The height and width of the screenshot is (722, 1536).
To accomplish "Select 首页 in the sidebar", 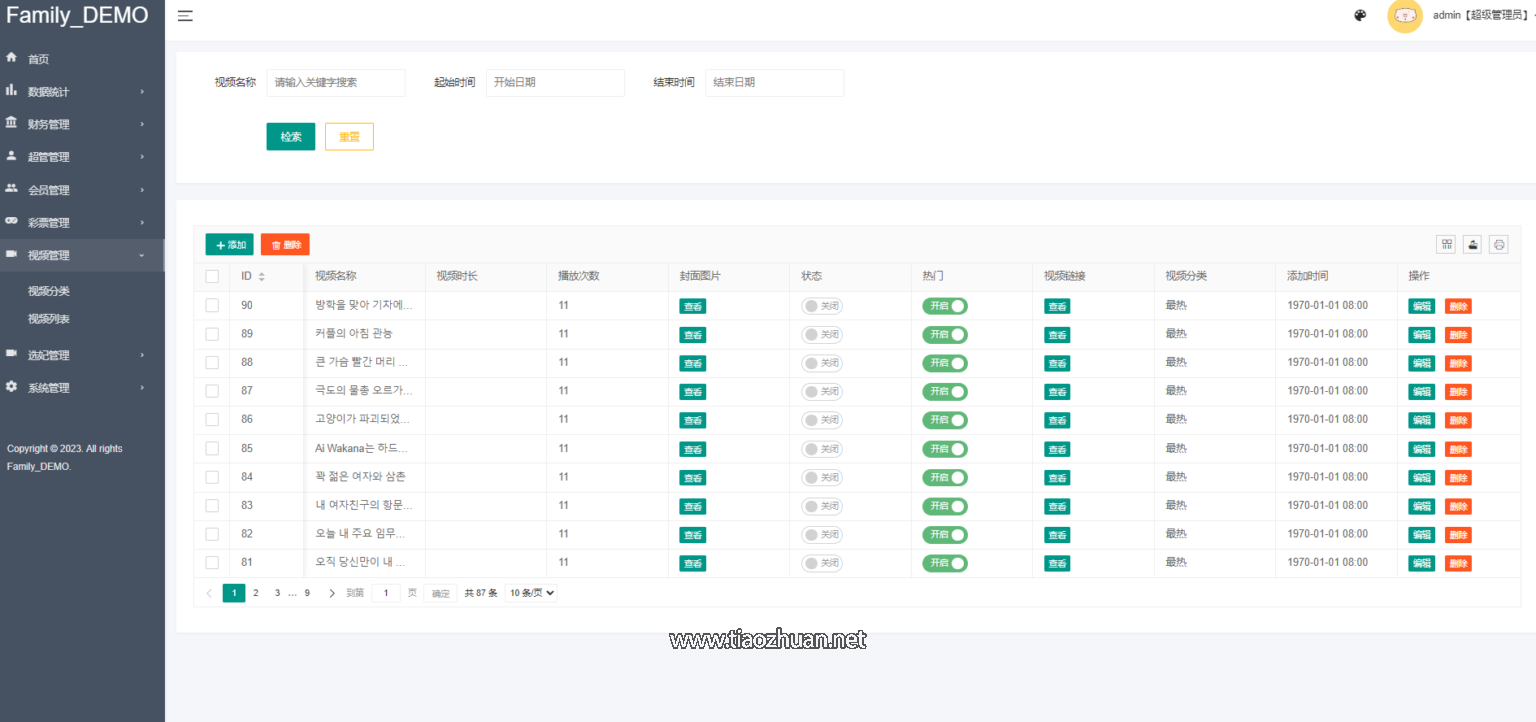I will point(38,59).
